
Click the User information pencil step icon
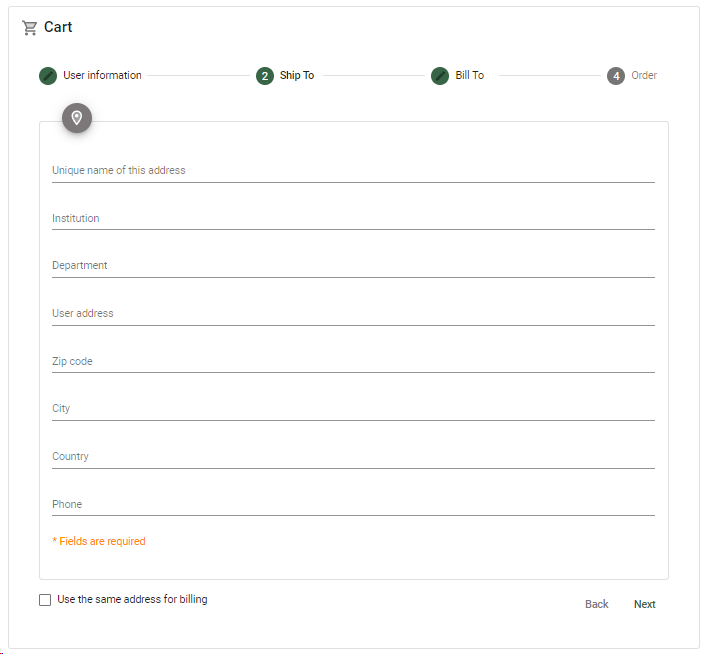point(48,76)
